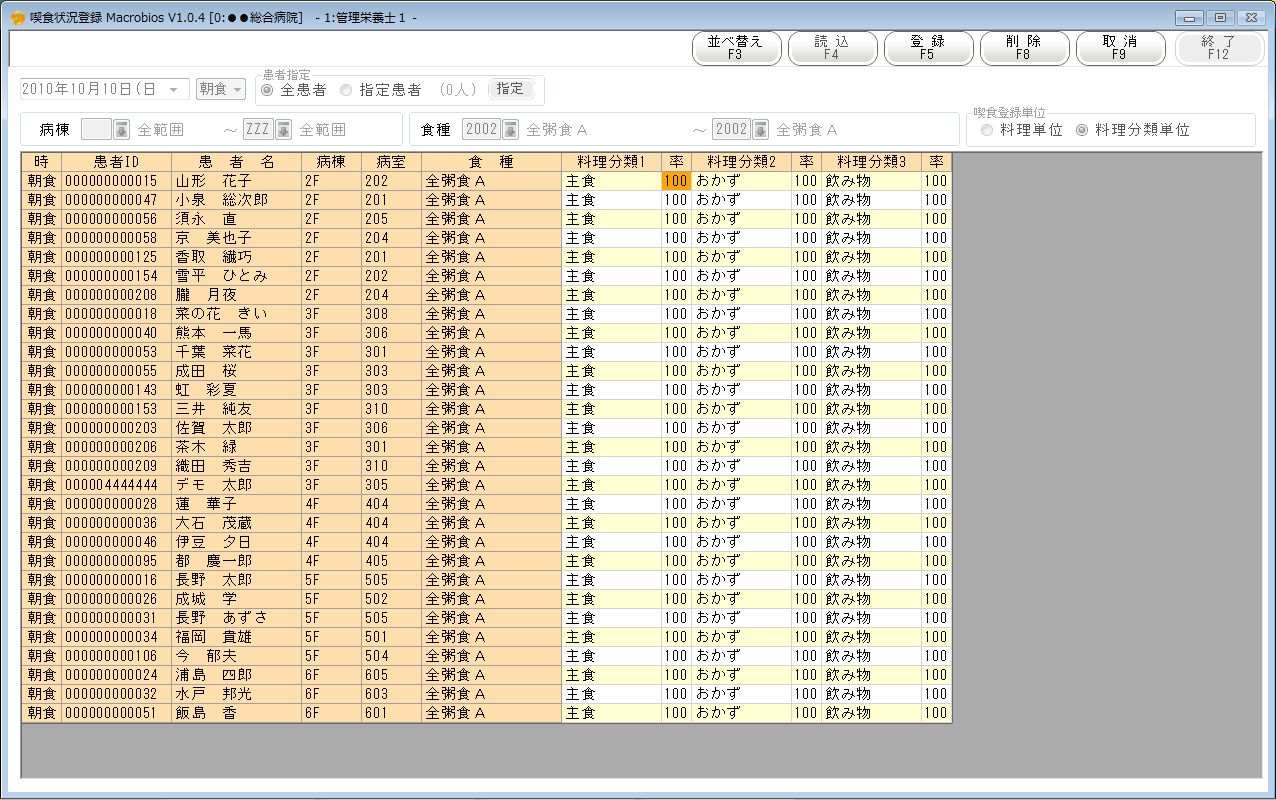Click the 登録 F5 button
Viewport: 1276px width, 800px height.
(x=928, y=48)
